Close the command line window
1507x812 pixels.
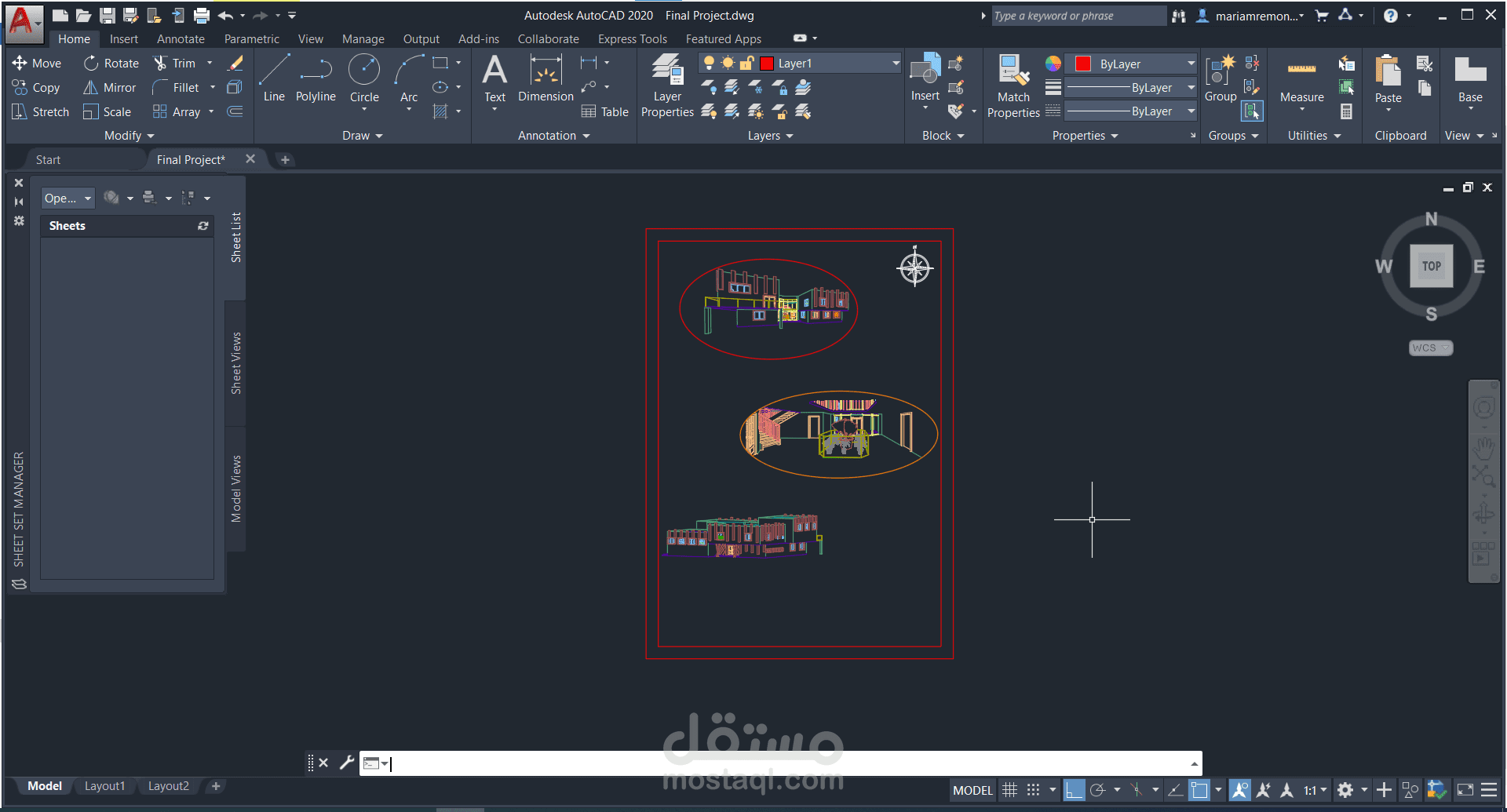pos(323,763)
